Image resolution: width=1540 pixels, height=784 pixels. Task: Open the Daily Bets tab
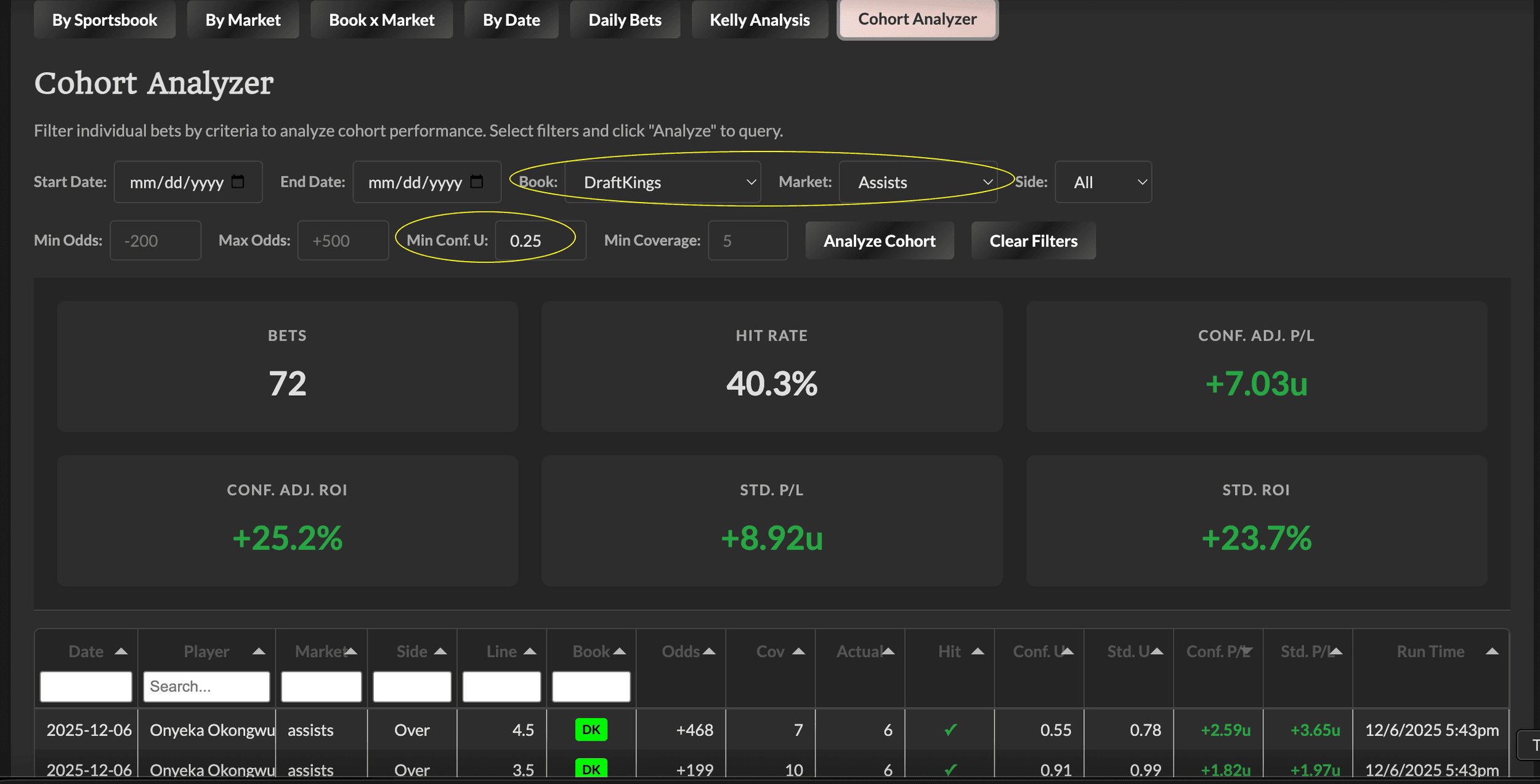coord(625,20)
